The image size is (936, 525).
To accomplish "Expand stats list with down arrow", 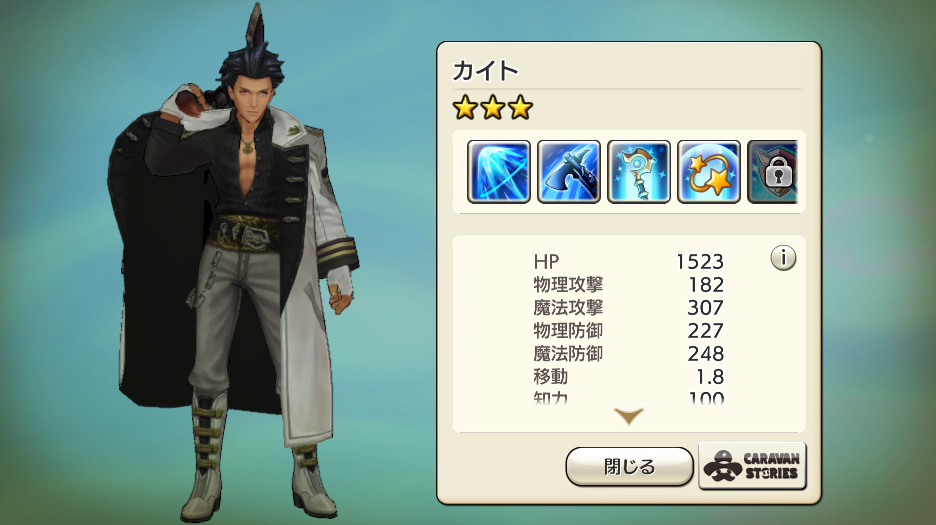I will click(x=629, y=416).
